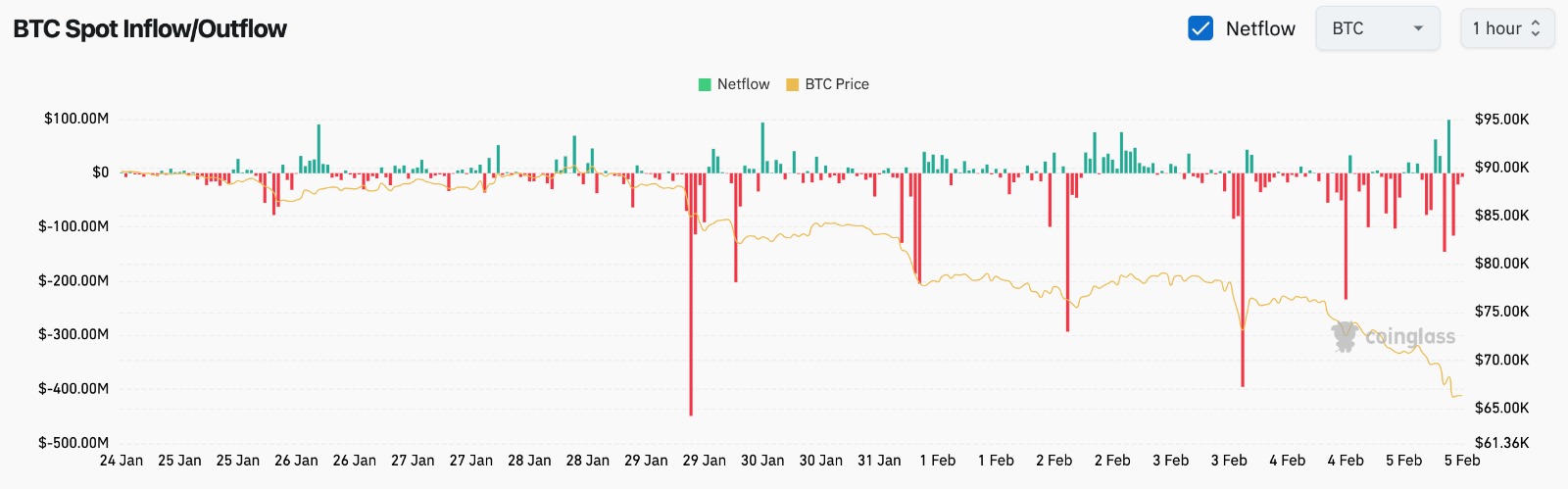1568x489 pixels.
Task: Hide the BTC Price series via legend label
Action: click(x=837, y=84)
